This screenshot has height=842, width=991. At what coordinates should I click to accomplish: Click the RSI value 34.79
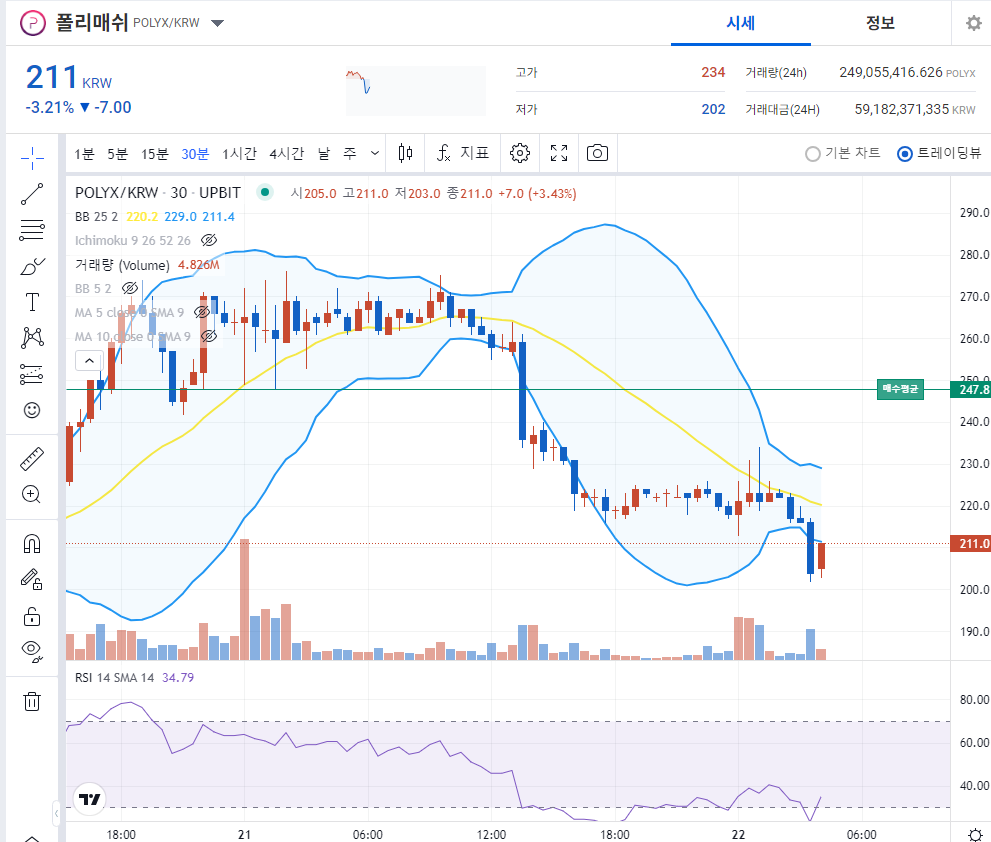[178, 678]
